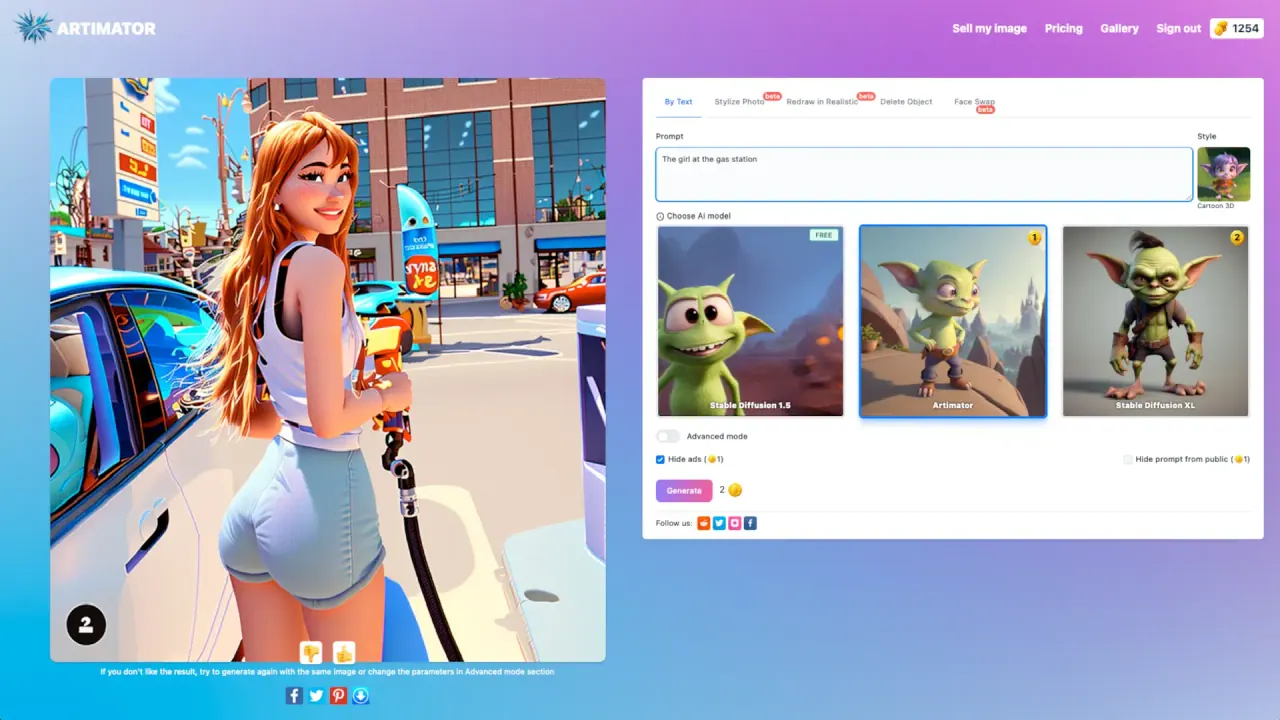The width and height of the screenshot is (1280, 720).
Task: Uncheck the Hide ads checkbox
Action: 660,459
